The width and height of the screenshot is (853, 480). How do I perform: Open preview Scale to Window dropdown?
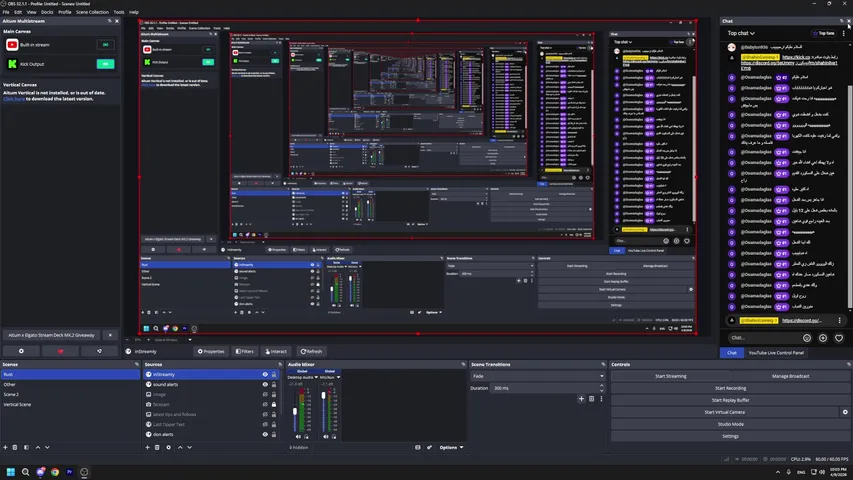[172, 340]
